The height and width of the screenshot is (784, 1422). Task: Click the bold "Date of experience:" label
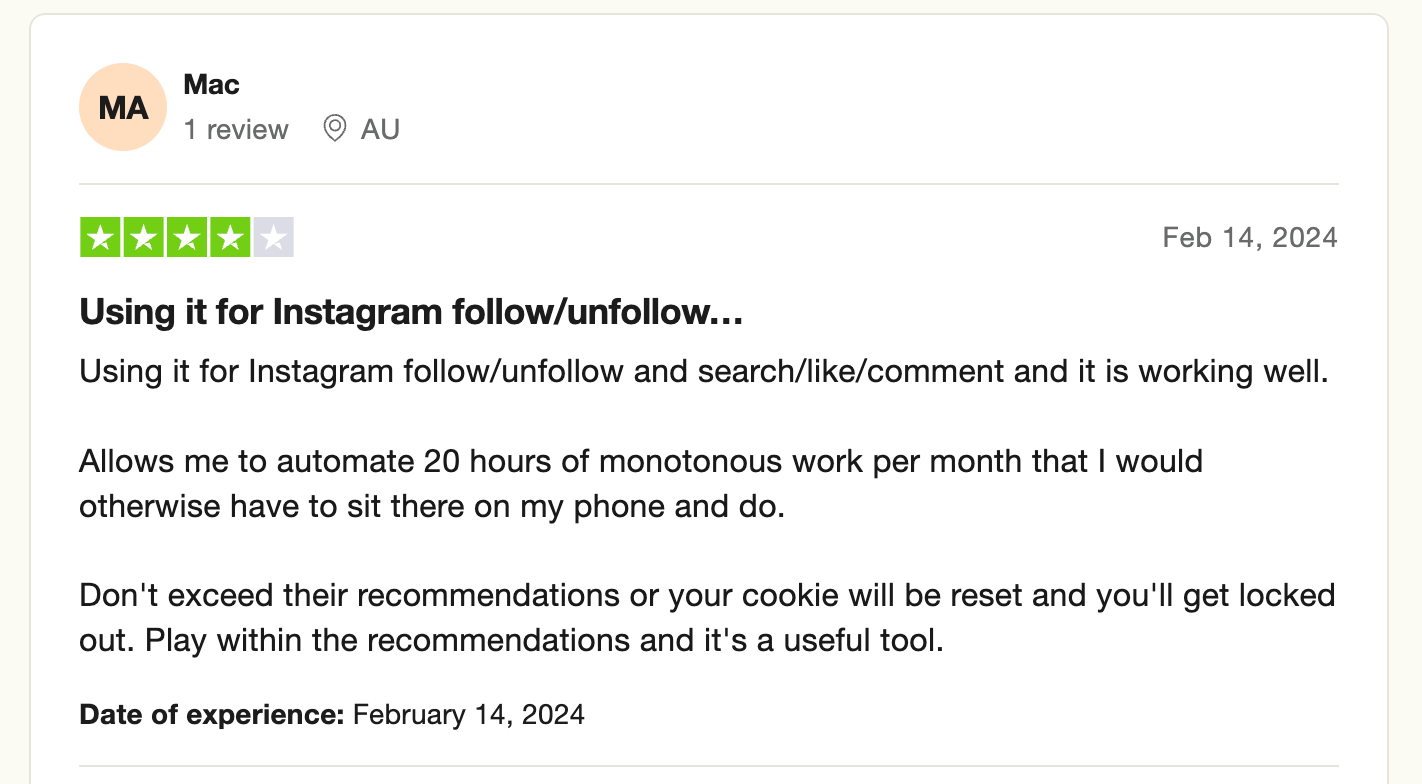click(212, 715)
